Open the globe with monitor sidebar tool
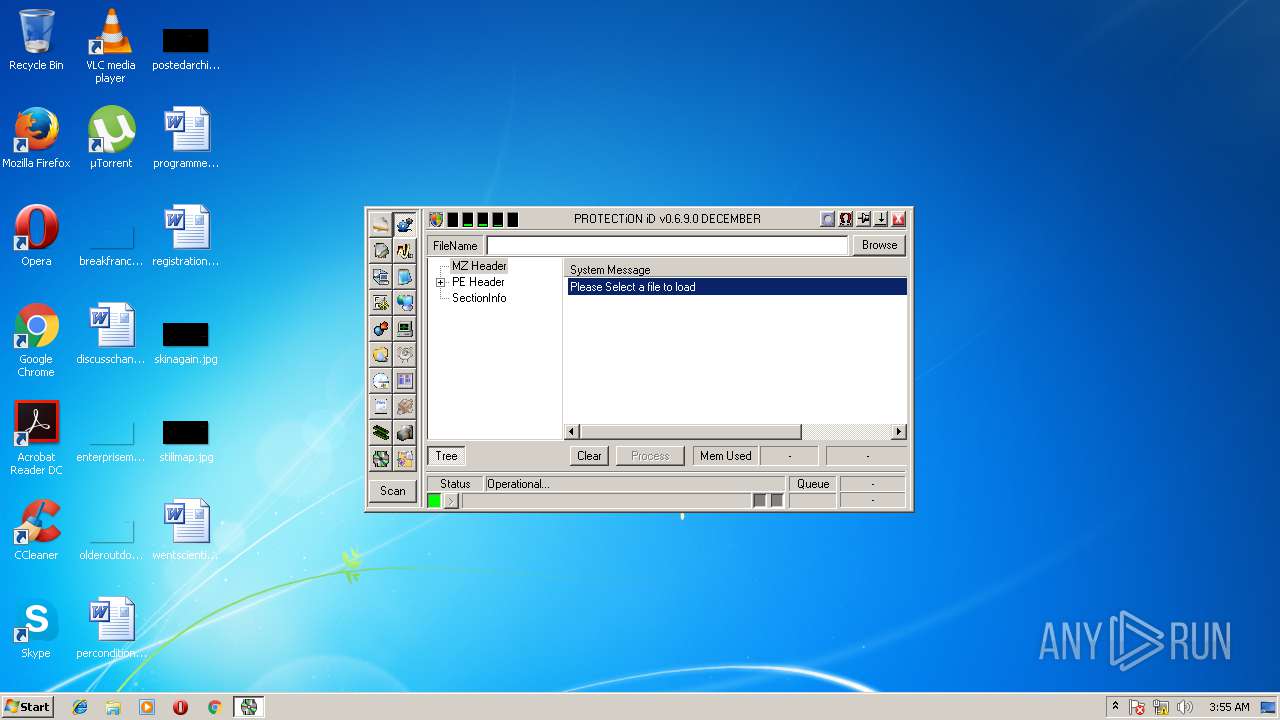 tap(405, 302)
